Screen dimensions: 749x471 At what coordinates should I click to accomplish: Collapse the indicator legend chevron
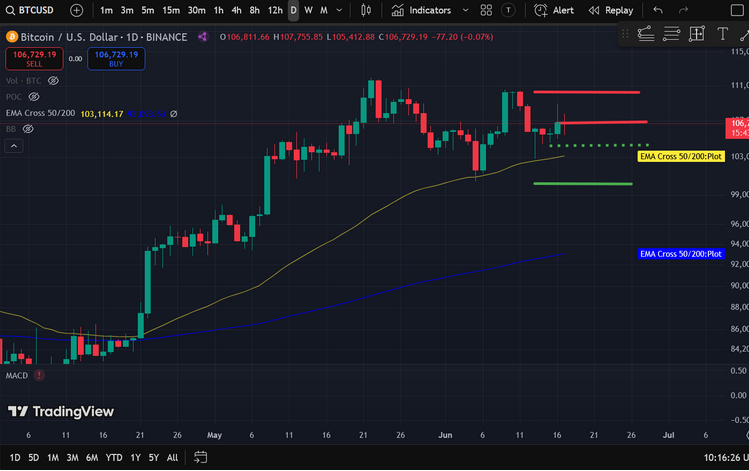14,146
